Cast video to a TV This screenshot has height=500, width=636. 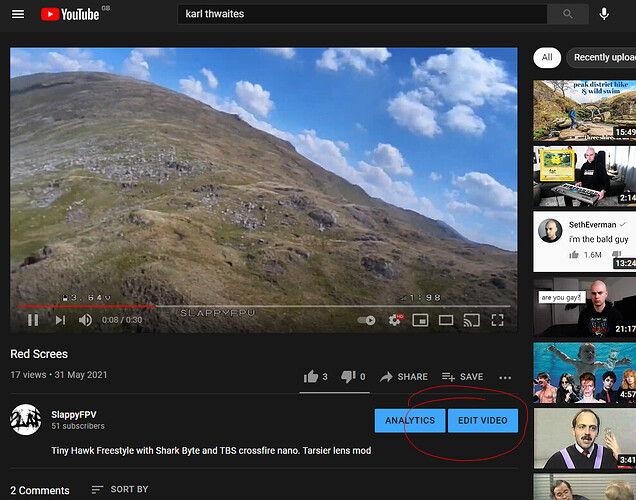click(471, 320)
